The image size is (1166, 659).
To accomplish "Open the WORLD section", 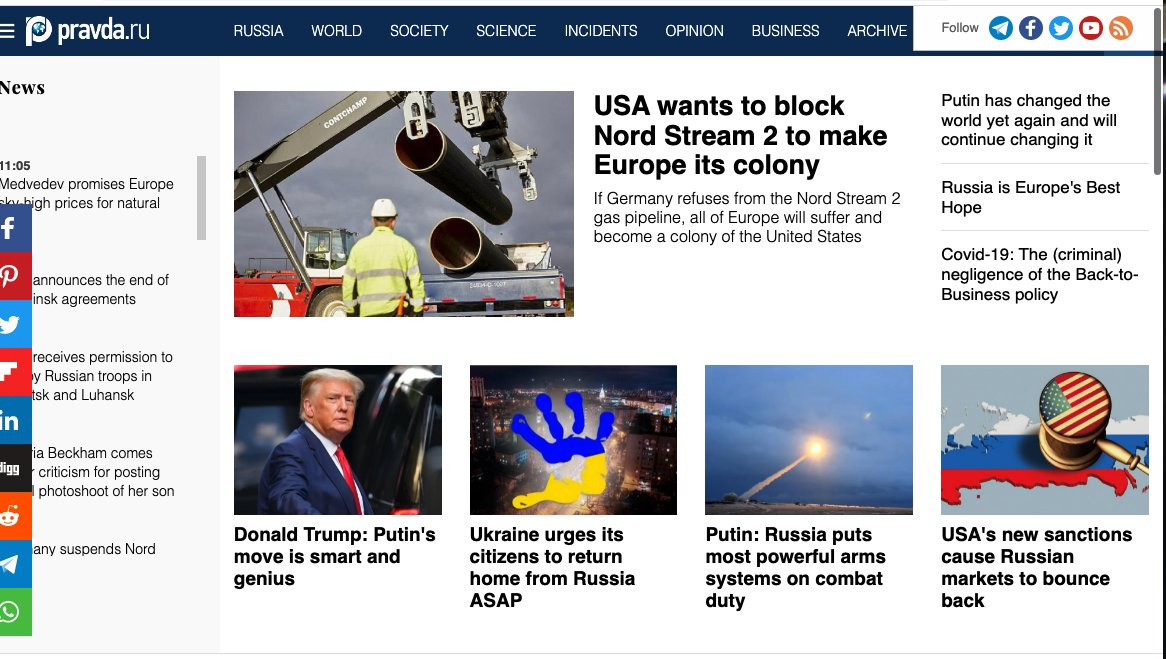I will coord(336,30).
